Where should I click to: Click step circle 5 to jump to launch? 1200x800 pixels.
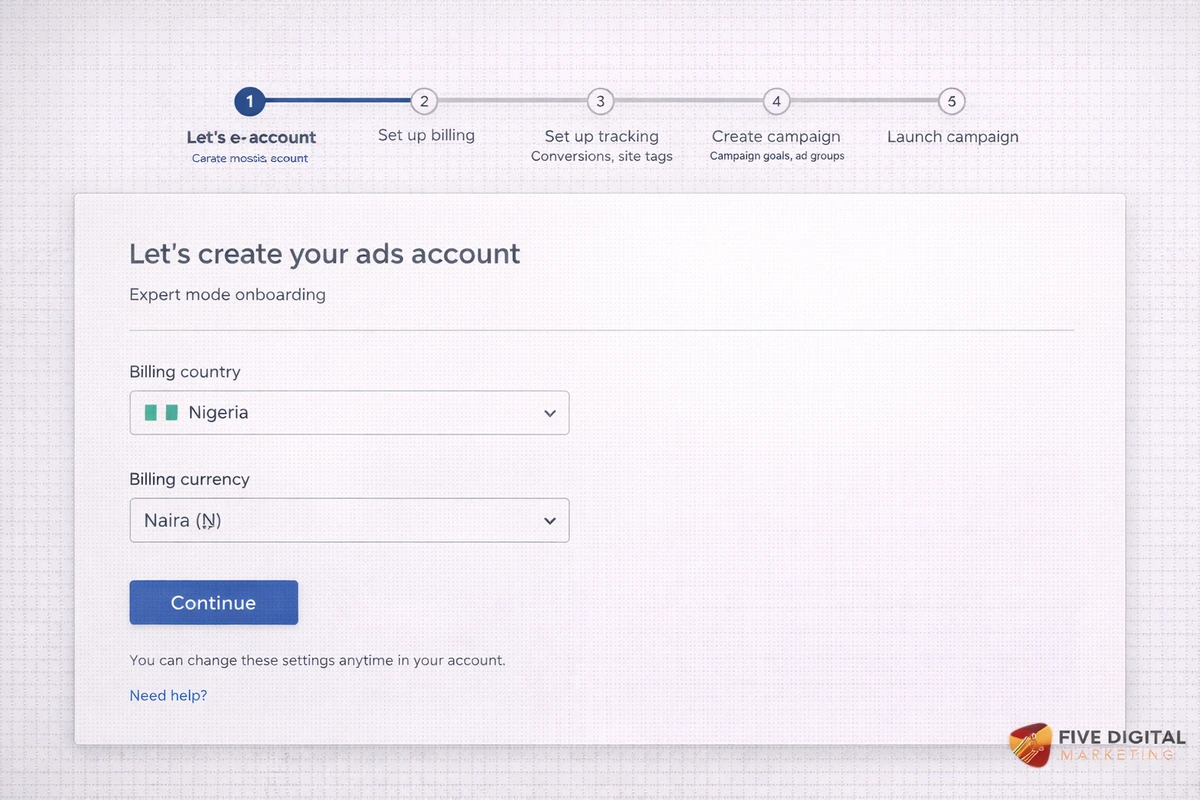coord(951,101)
